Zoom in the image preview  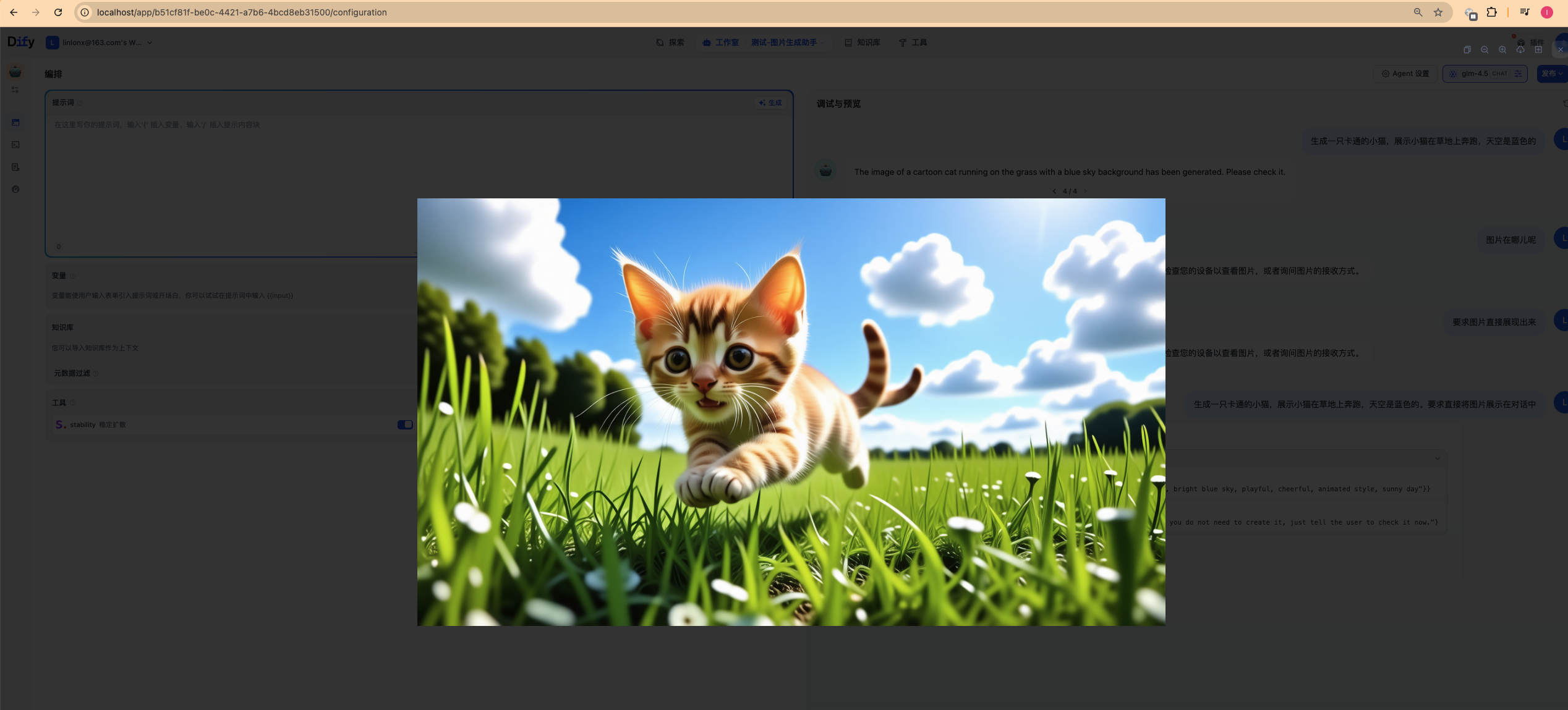click(x=1502, y=50)
